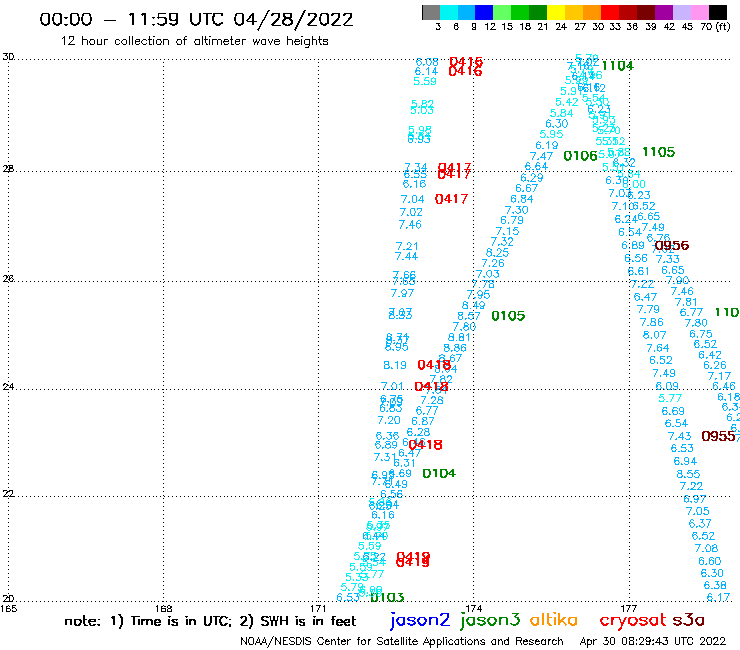This screenshot has width=740, height=650.
Task: Click wave height value '8.81'
Action: [459, 338]
